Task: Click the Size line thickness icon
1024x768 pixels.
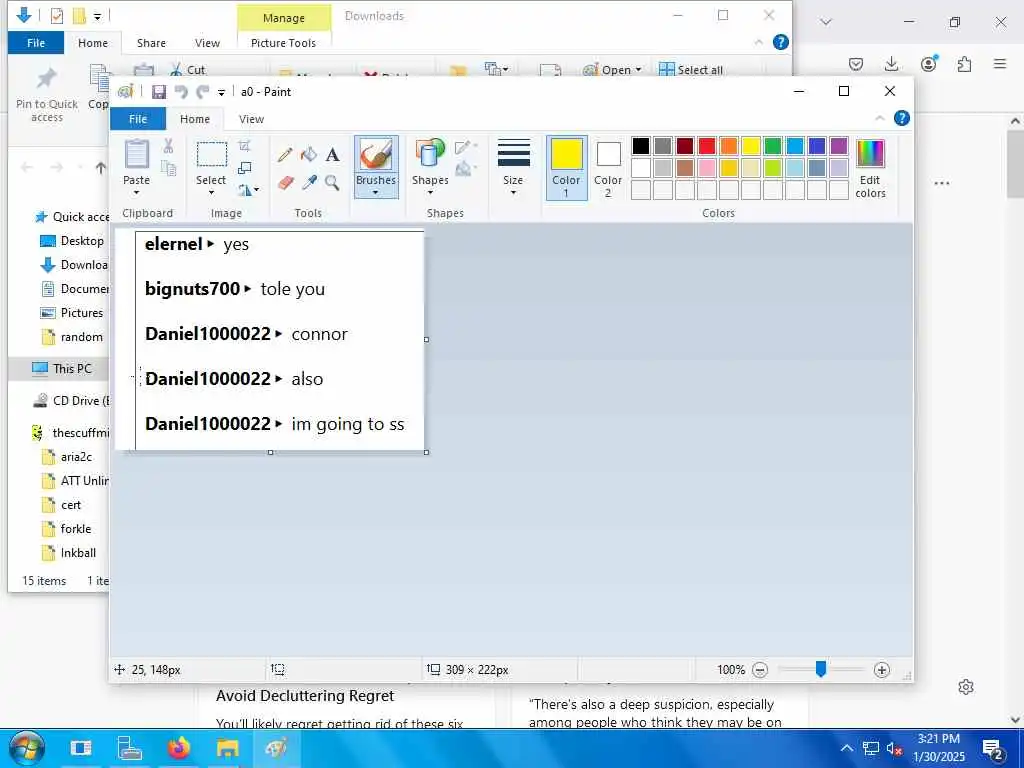Action: point(513,153)
